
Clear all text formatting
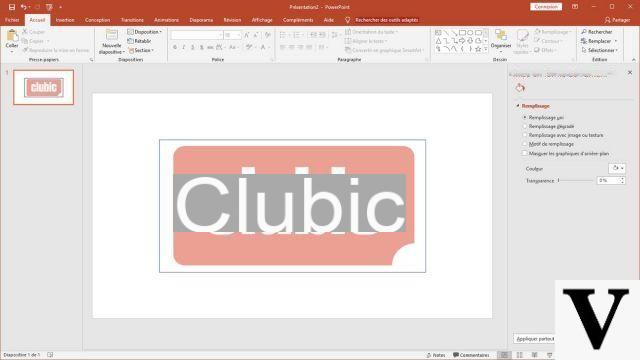[x=267, y=36]
